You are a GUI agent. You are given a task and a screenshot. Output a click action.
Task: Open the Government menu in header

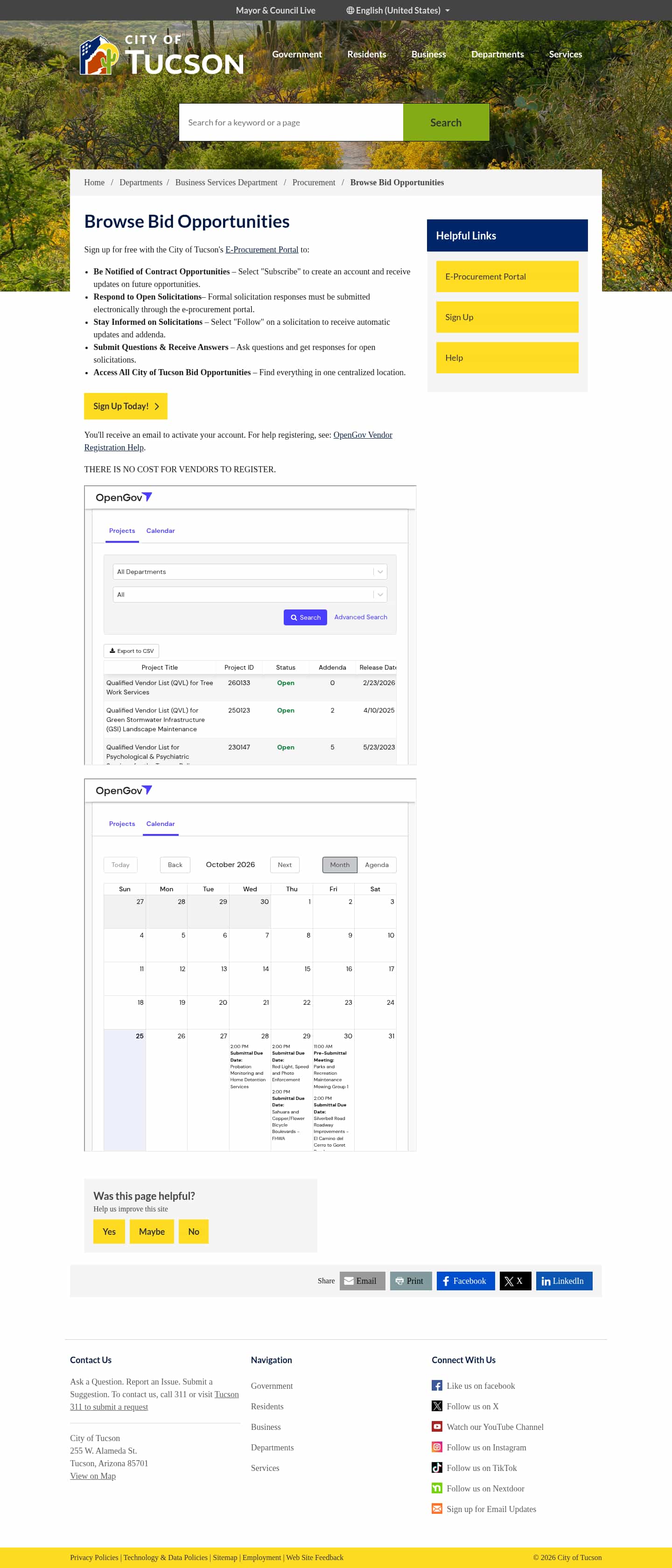tap(297, 54)
